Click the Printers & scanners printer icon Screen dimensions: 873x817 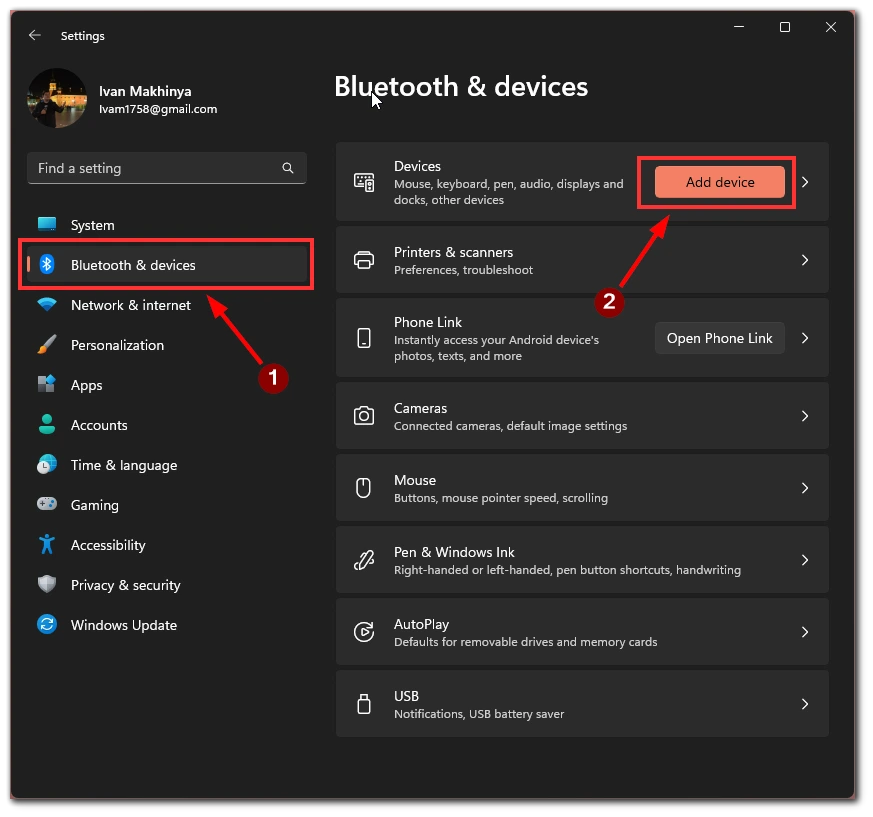coord(364,260)
